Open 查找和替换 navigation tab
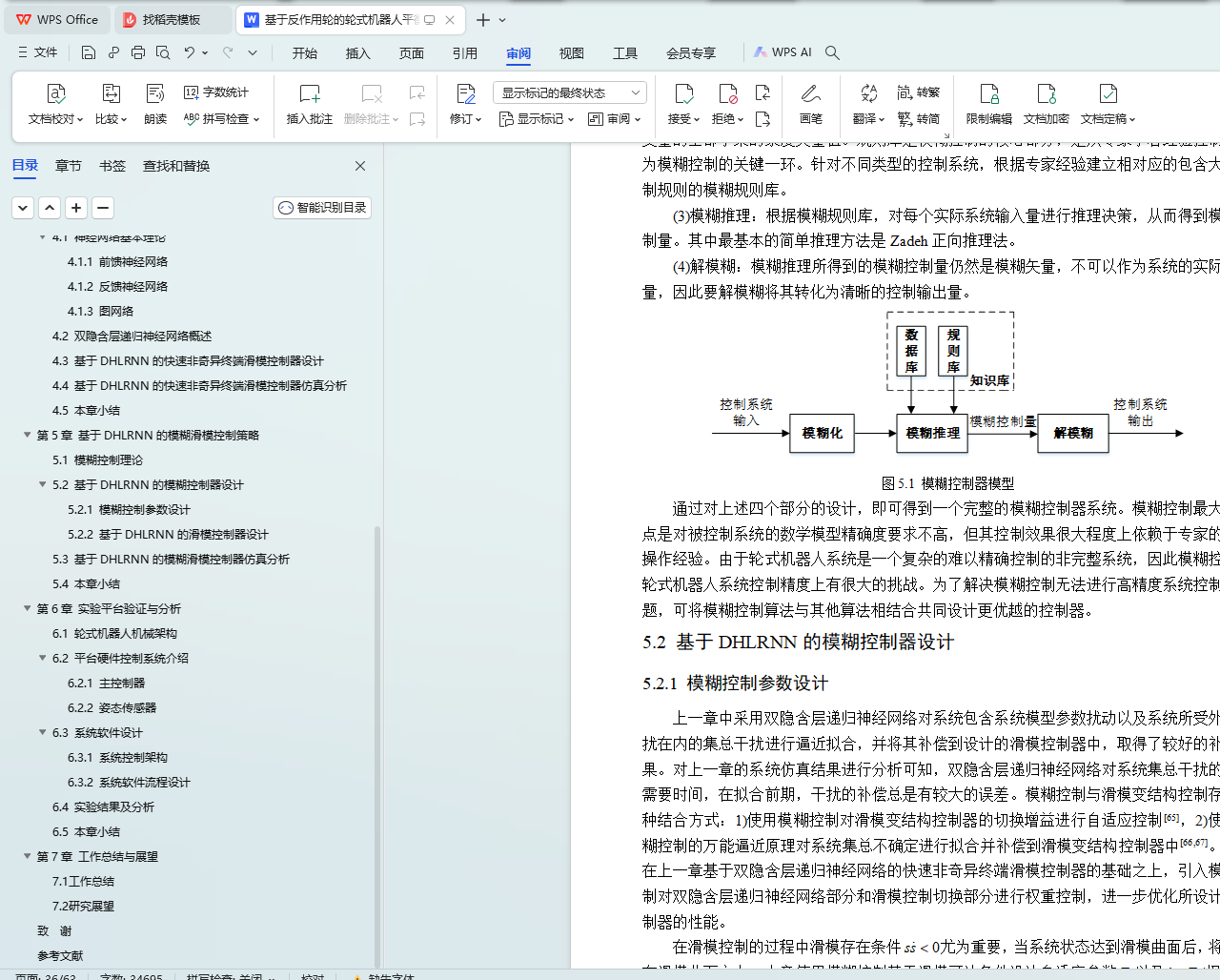1220x980 pixels. [x=176, y=166]
